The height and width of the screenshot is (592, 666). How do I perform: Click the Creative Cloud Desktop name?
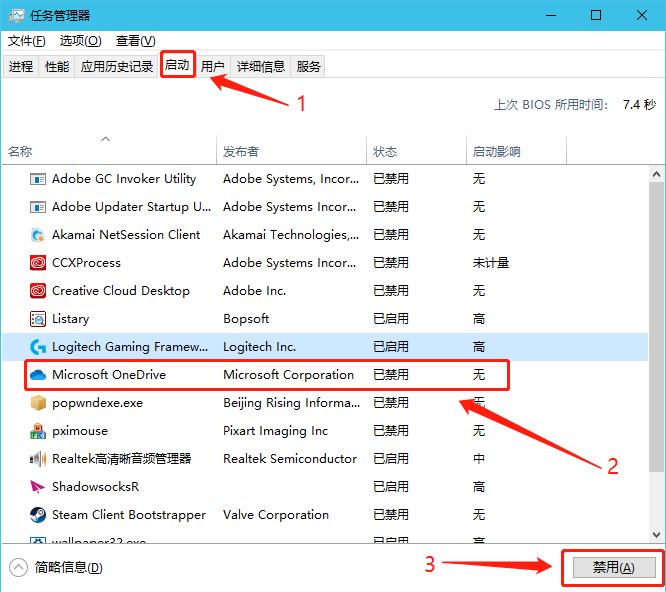pos(121,291)
